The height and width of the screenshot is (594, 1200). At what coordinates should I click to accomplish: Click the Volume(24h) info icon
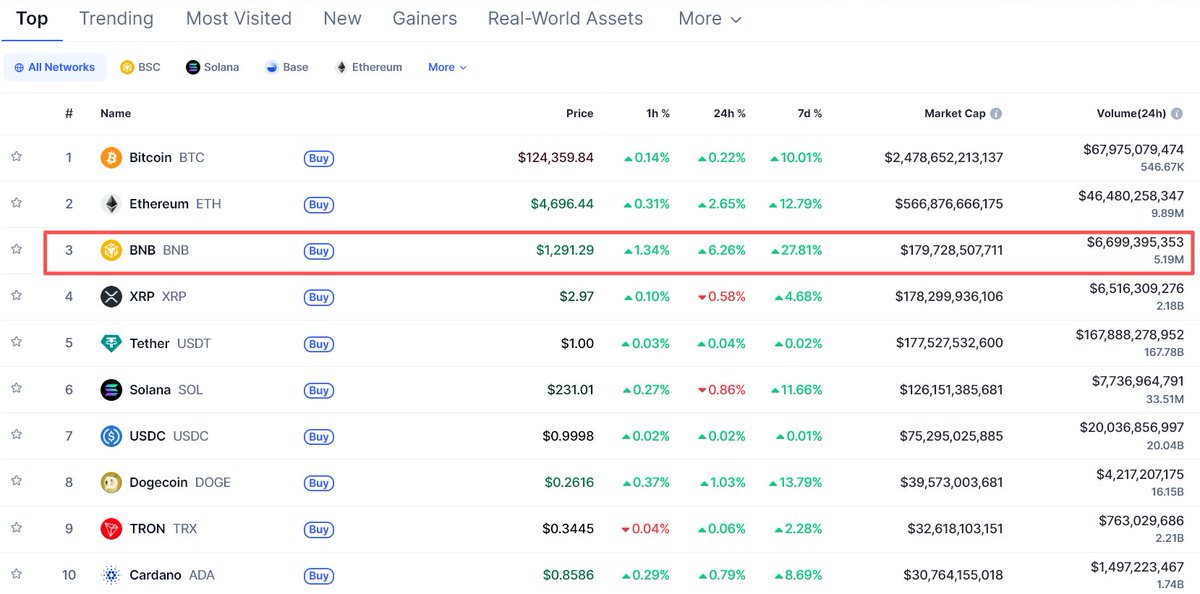pyautogui.click(x=1177, y=114)
